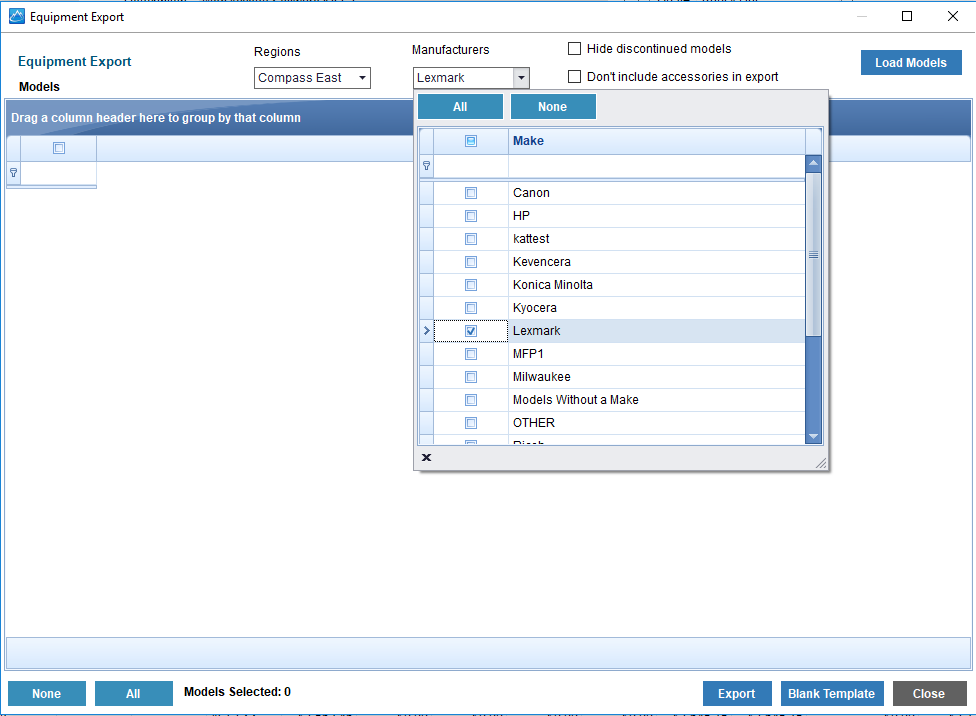Check the OTHER manufacturer checkbox
Screen dimensions: 976x716
coord(471,423)
